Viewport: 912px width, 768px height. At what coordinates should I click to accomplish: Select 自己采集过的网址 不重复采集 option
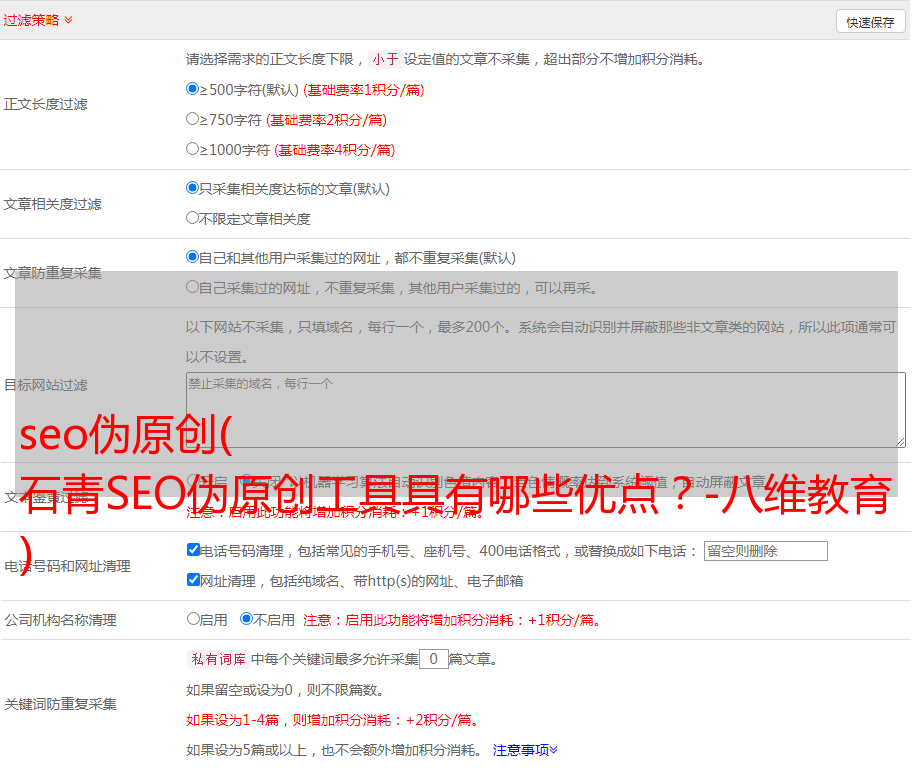pos(192,287)
